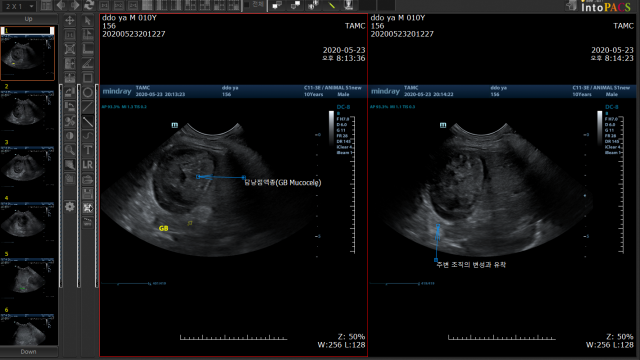
Task: Open the settings gear icon
Action: pos(70,207)
